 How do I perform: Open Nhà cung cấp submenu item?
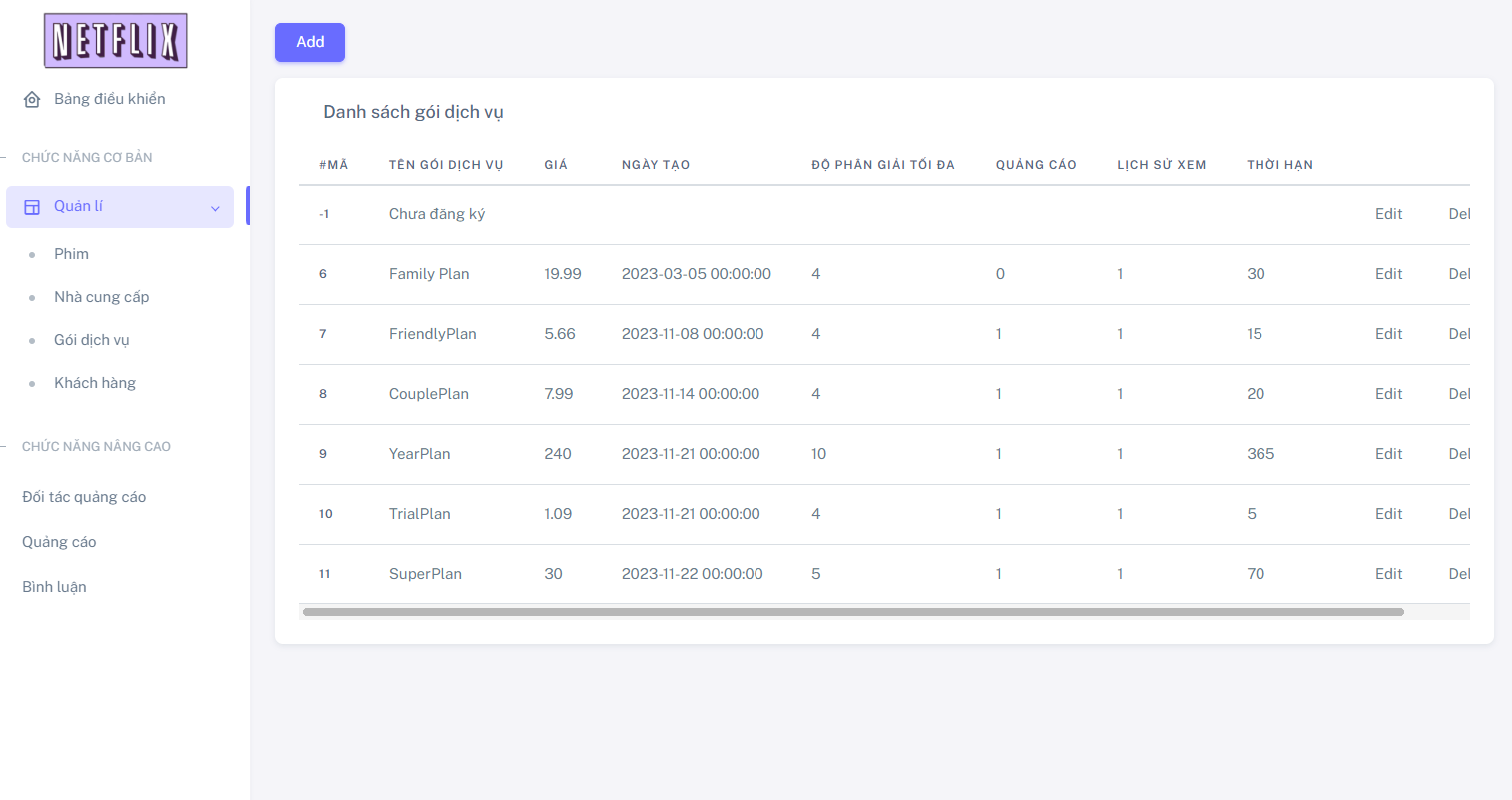point(101,297)
